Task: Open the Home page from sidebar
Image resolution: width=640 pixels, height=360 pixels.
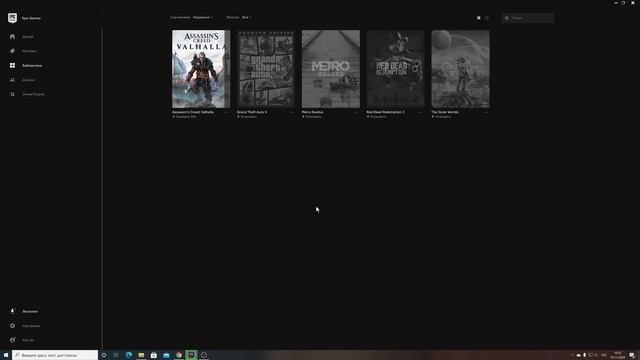Action: (22, 37)
